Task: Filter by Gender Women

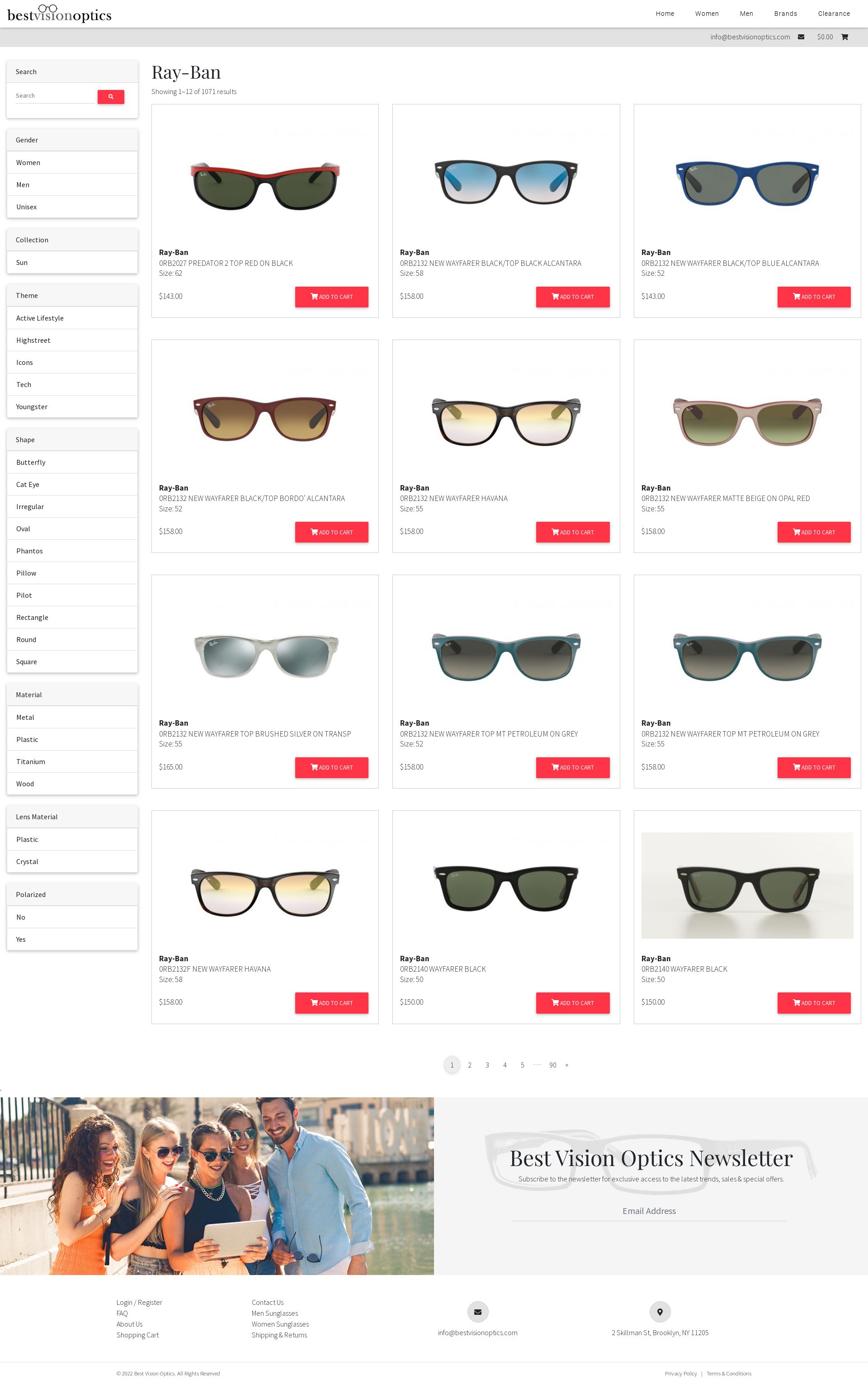Action: 72,162
